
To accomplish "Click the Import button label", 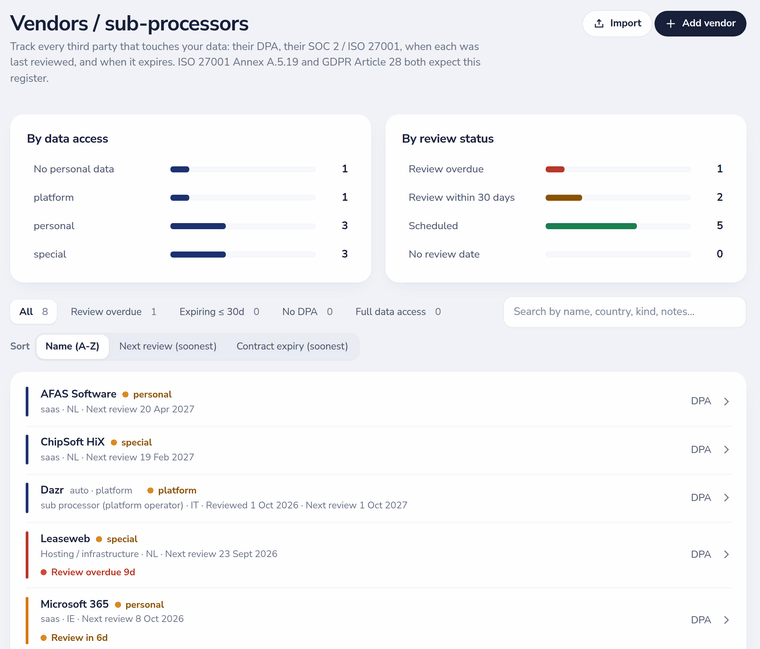I will coord(625,23).
